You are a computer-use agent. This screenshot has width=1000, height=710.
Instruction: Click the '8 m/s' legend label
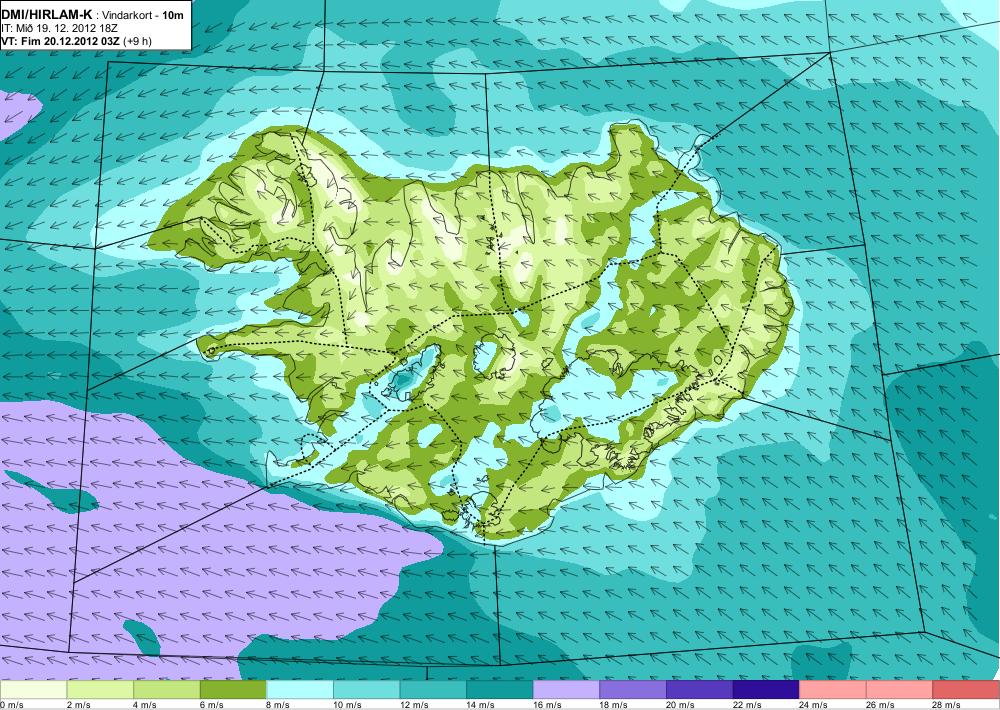click(x=278, y=705)
